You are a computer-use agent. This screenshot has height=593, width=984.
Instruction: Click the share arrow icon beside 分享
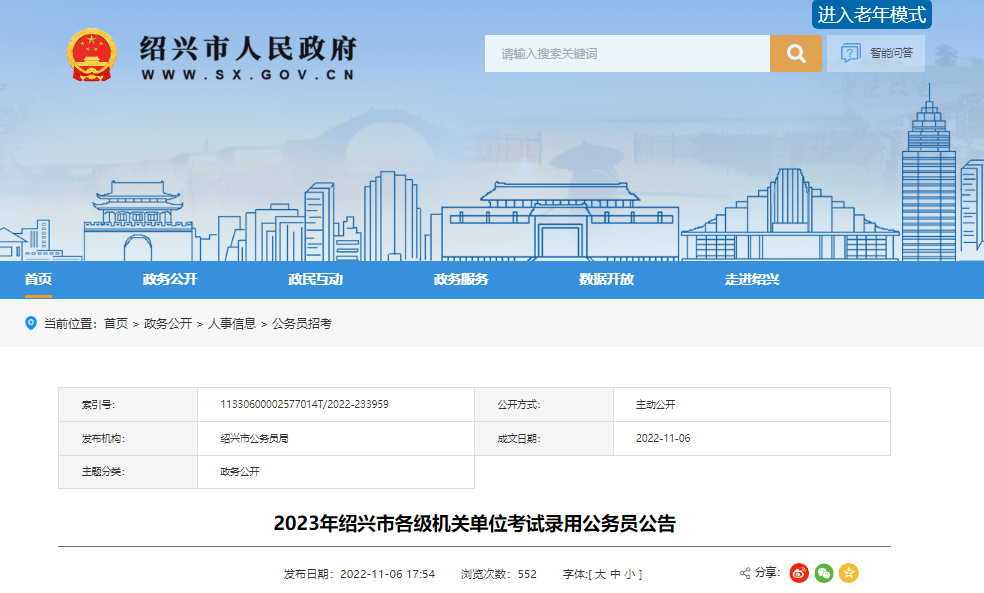[x=745, y=573]
